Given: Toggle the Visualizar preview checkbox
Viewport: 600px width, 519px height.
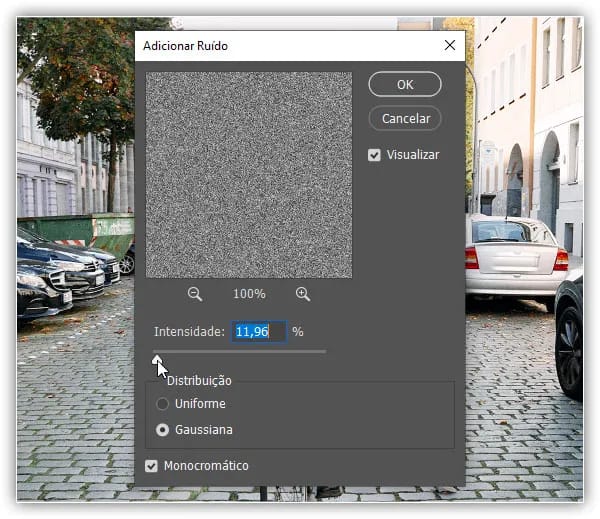Looking at the screenshot, I should pos(375,155).
